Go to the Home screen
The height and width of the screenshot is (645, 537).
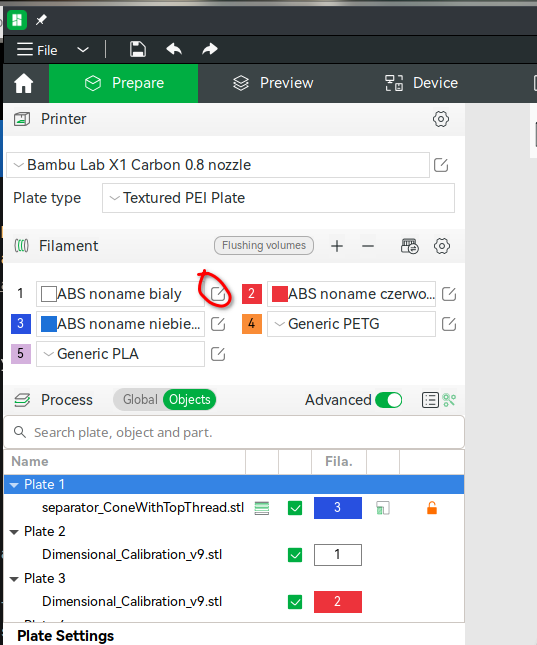tap(23, 83)
